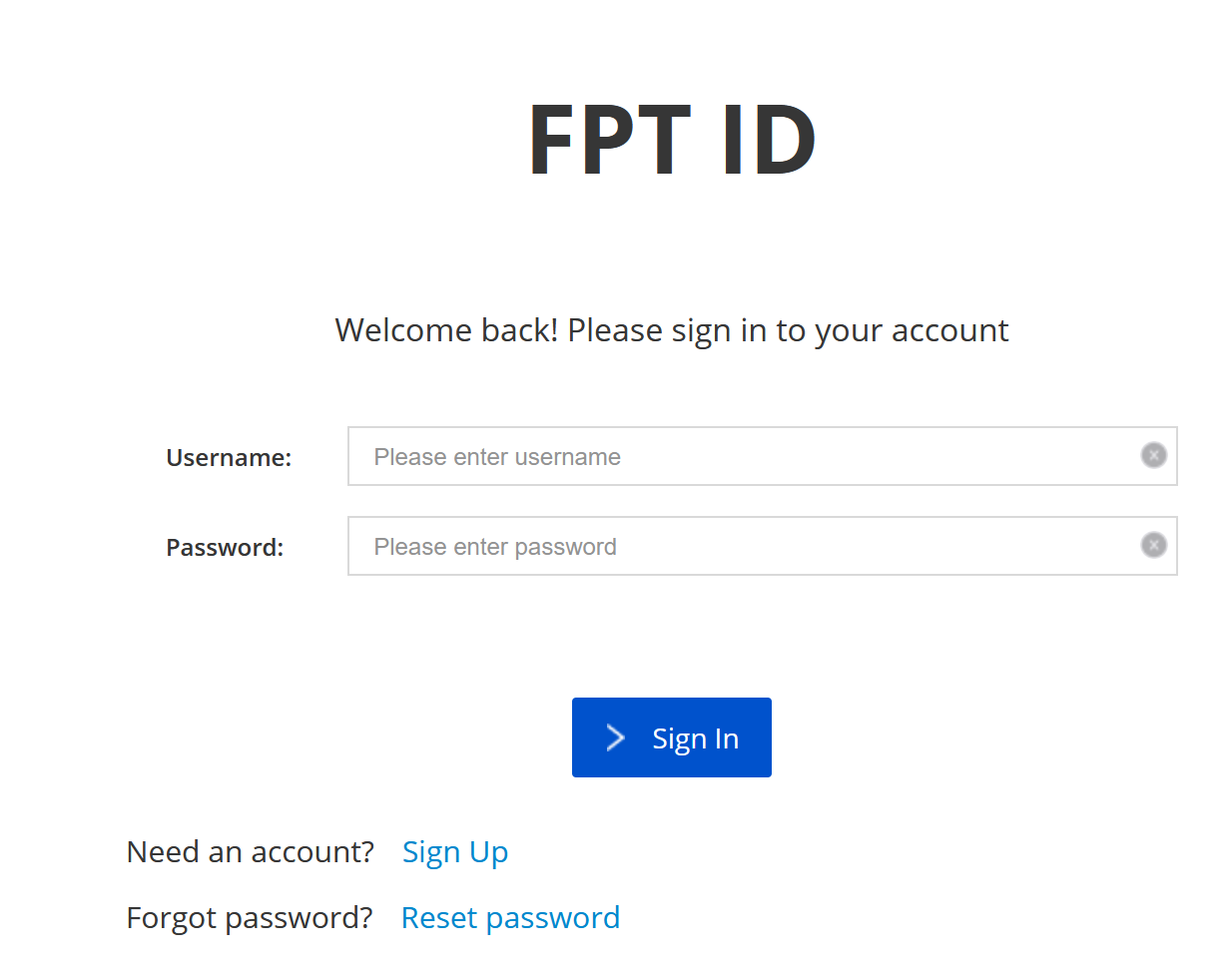1232x973 pixels.
Task: Click the FPT ID heading
Action: (672, 141)
